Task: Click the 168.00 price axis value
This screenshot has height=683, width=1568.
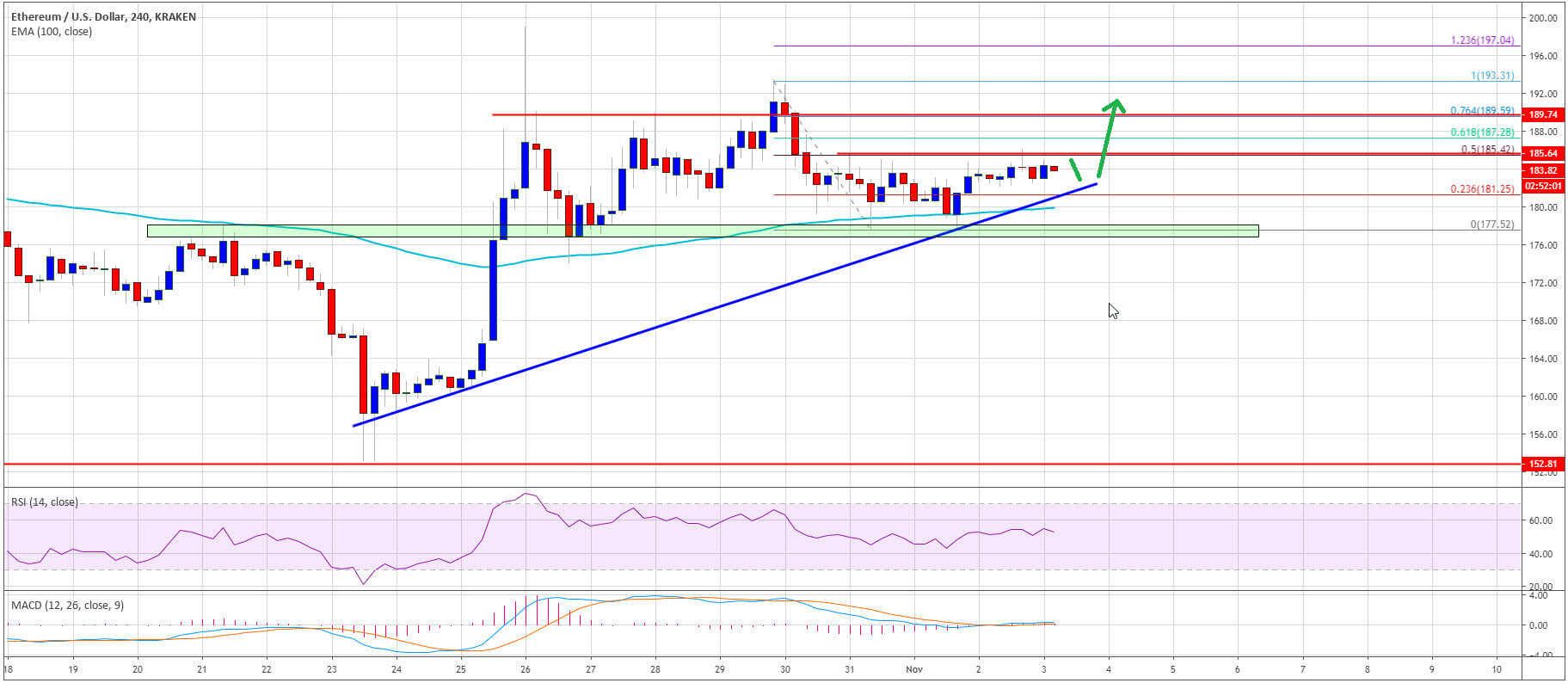Action: [1543, 321]
